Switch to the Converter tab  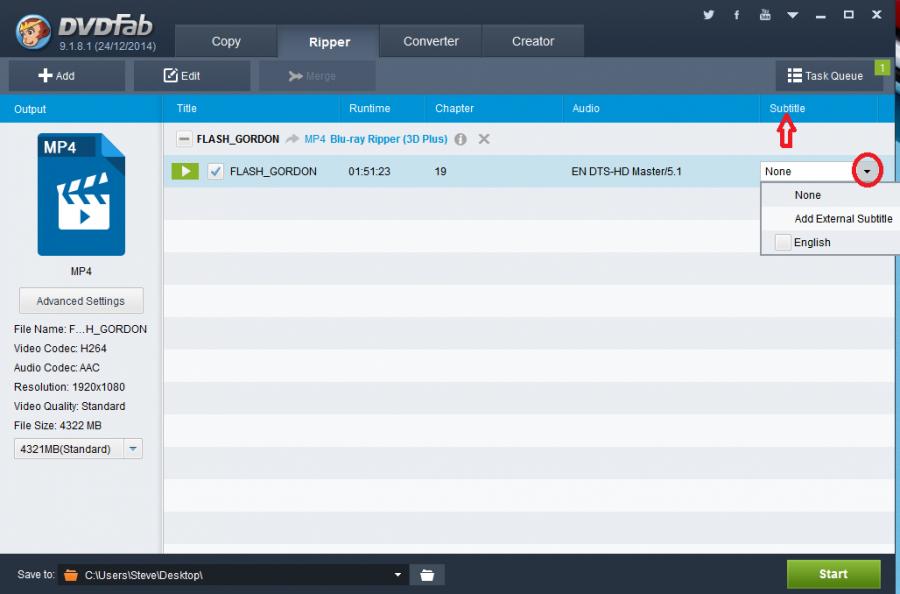[x=430, y=41]
